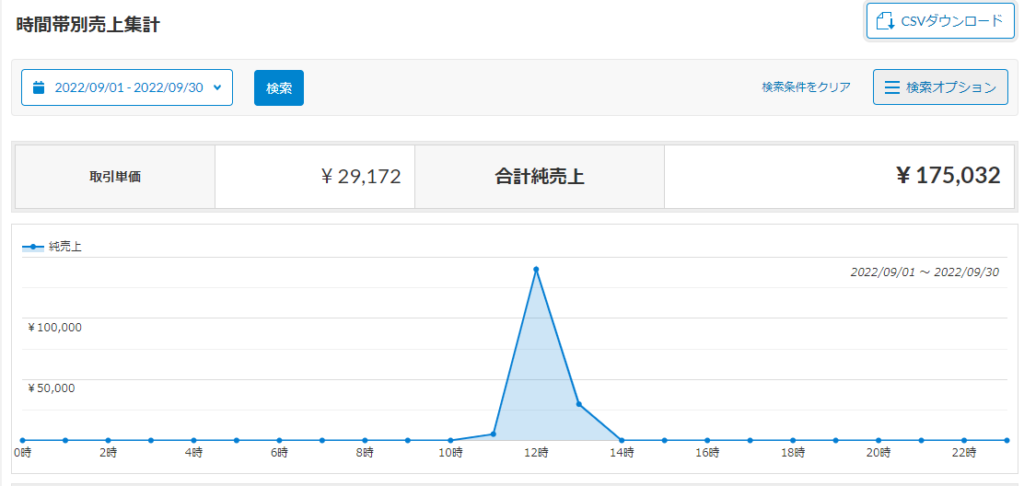Expand the 検索オプション panel
Image resolution: width=1024 pixels, height=486 pixels.
(x=939, y=88)
